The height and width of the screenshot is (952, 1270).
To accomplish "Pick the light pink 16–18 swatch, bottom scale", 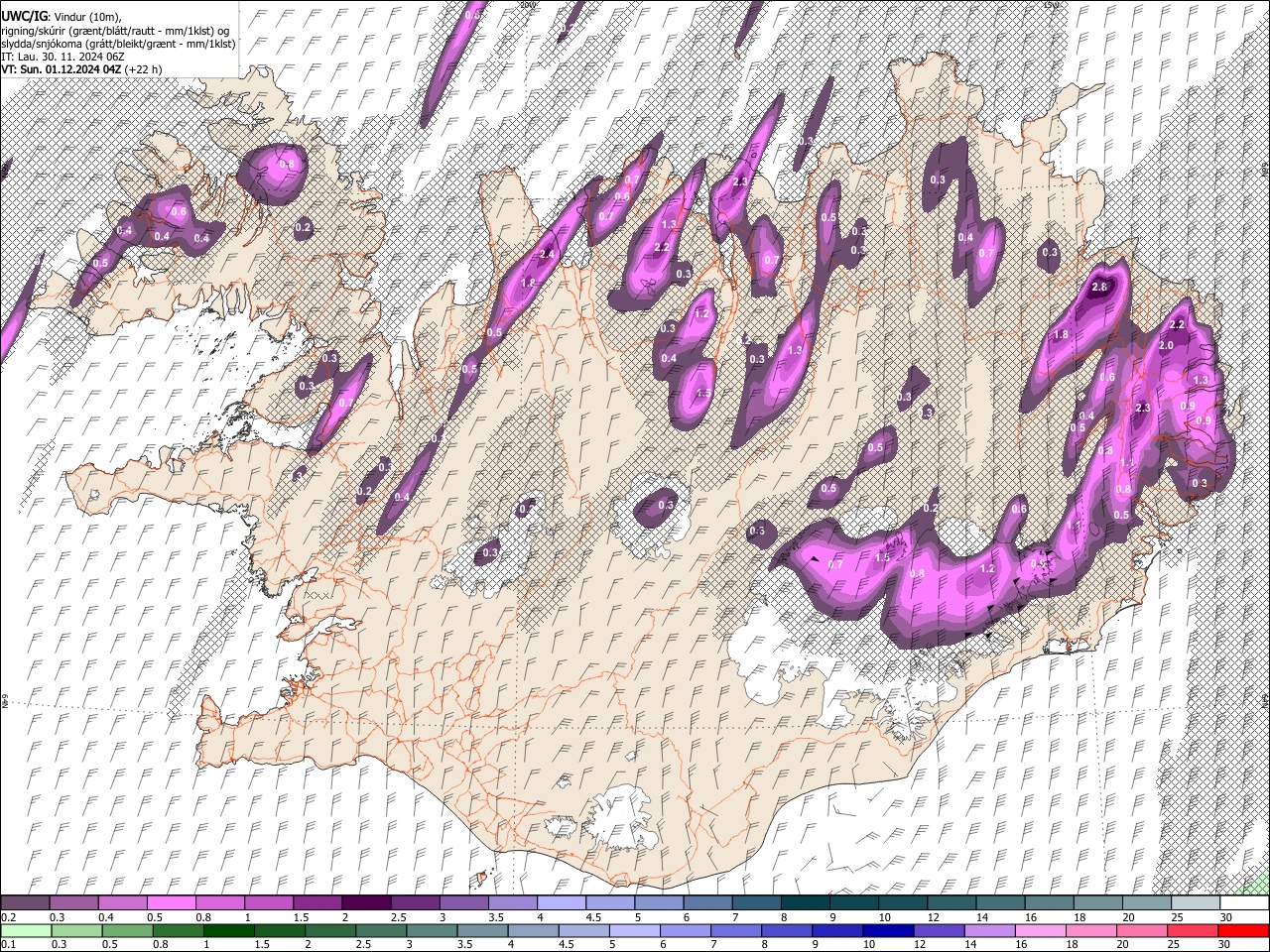I will (x=1039, y=930).
